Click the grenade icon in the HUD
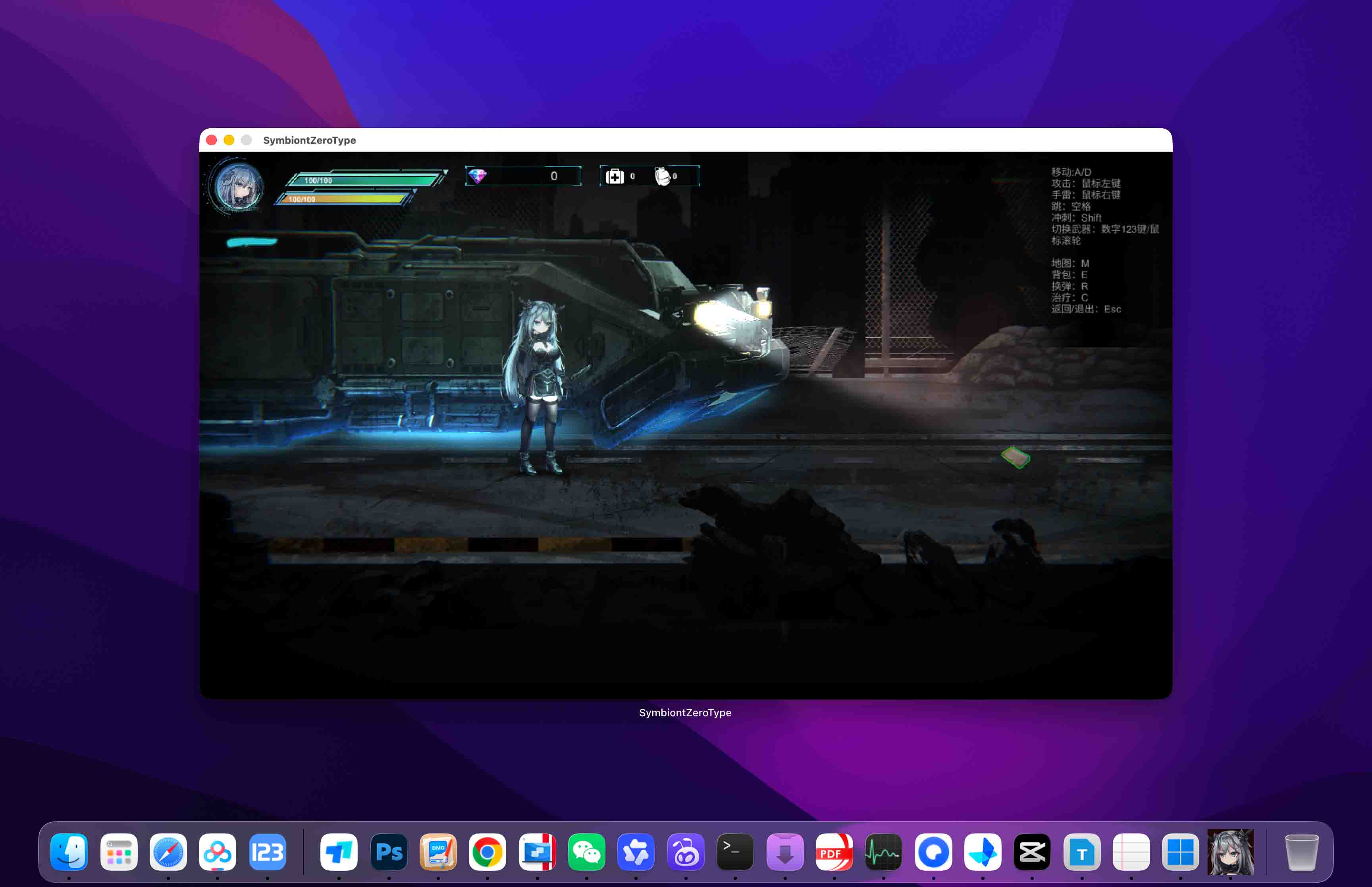Image resolution: width=1372 pixels, height=887 pixels. [x=663, y=176]
